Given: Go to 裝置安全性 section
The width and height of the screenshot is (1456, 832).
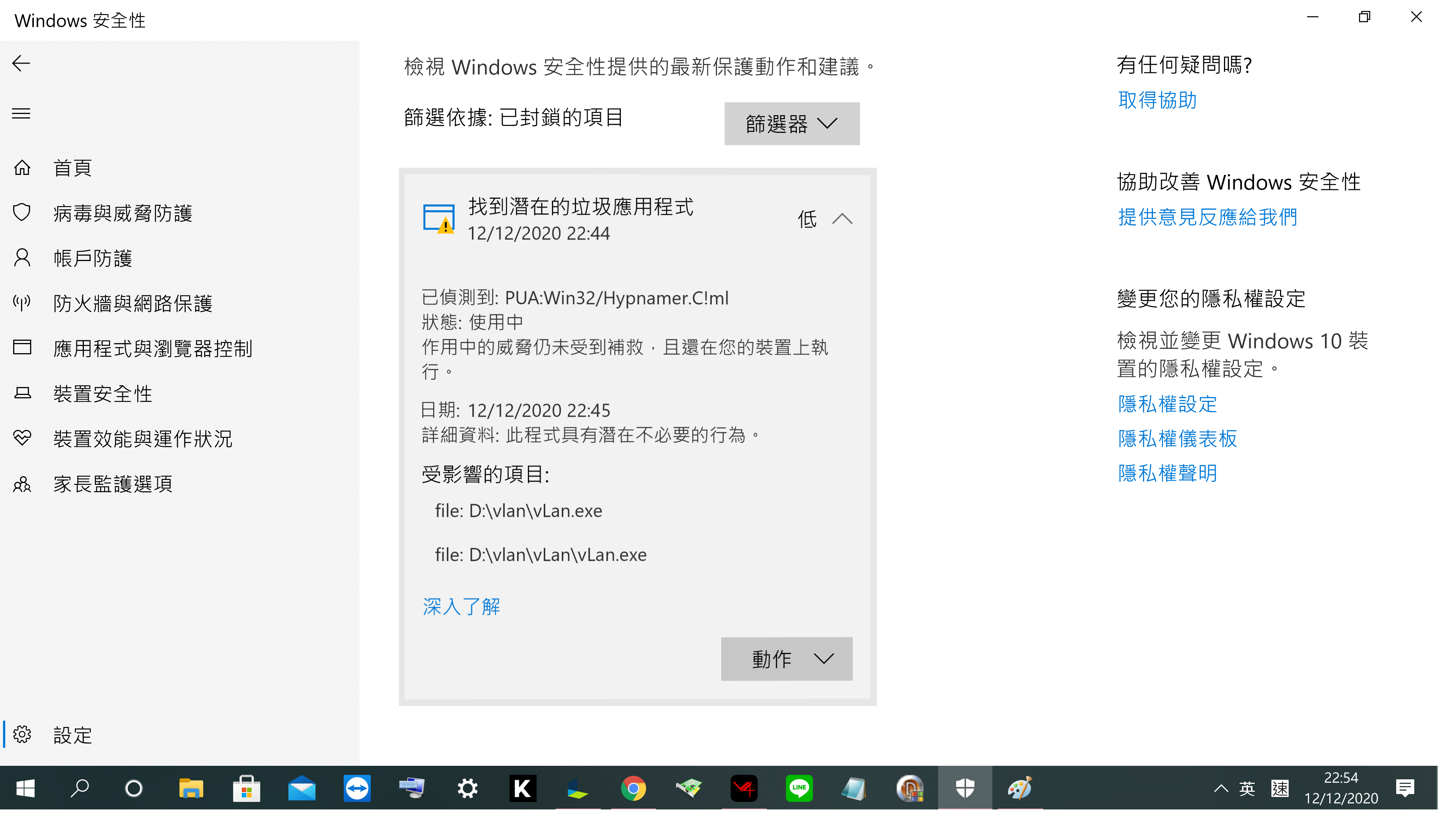Looking at the screenshot, I should point(103,393).
